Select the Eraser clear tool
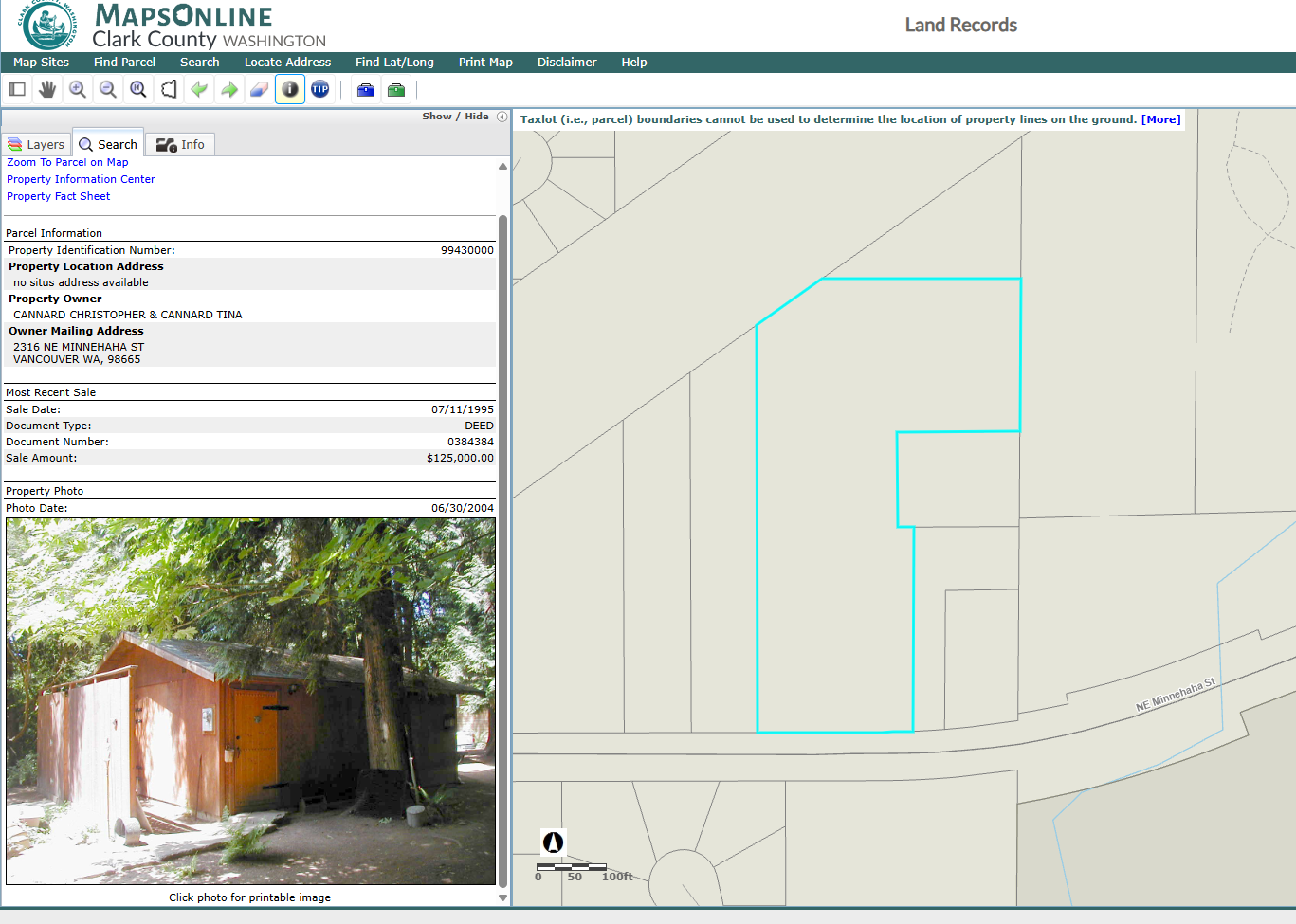1296x924 pixels. pyautogui.click(x=260, y=89)
